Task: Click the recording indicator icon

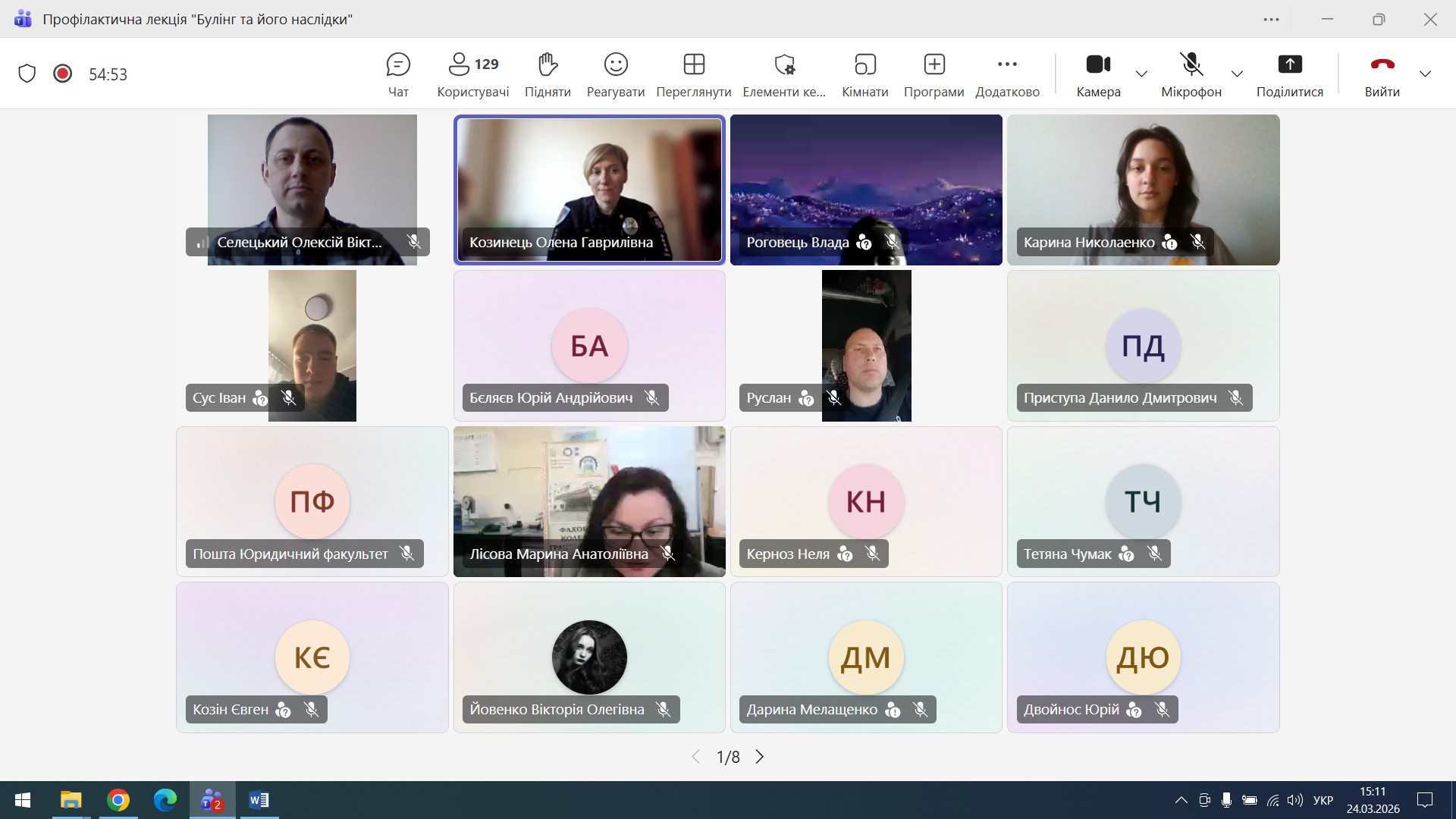Action: (x=63, y=74)
